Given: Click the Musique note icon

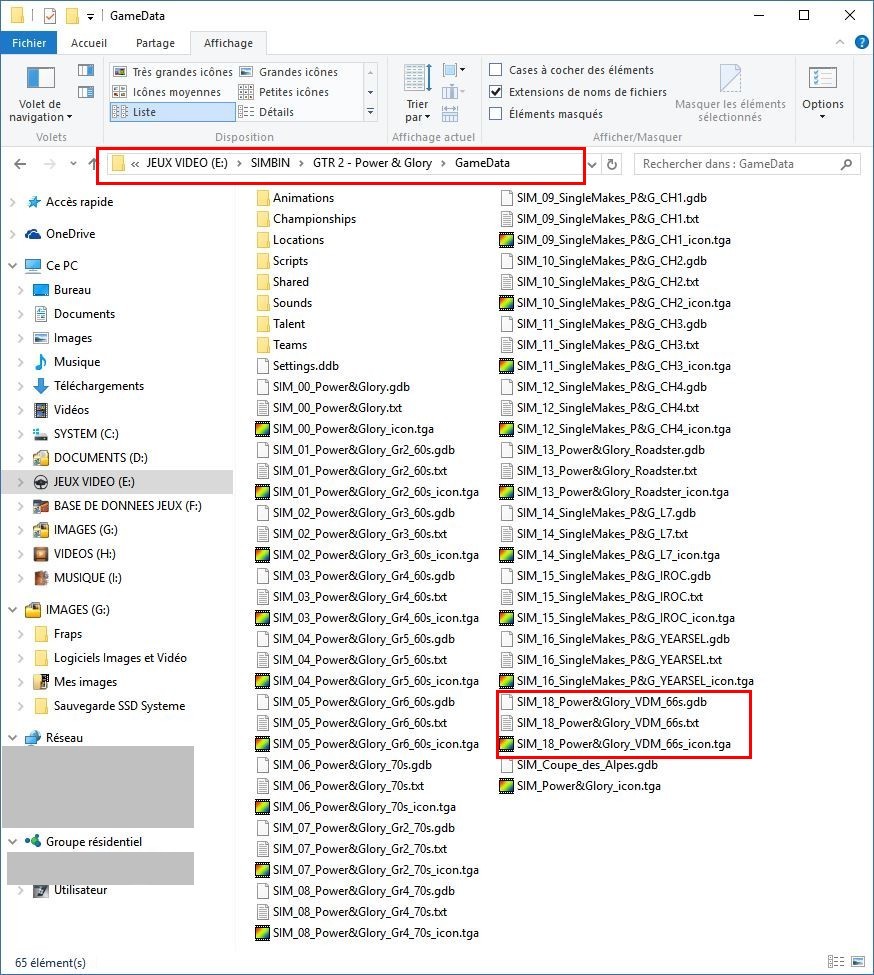Looking at the screenshot, I should click(41, 362).
